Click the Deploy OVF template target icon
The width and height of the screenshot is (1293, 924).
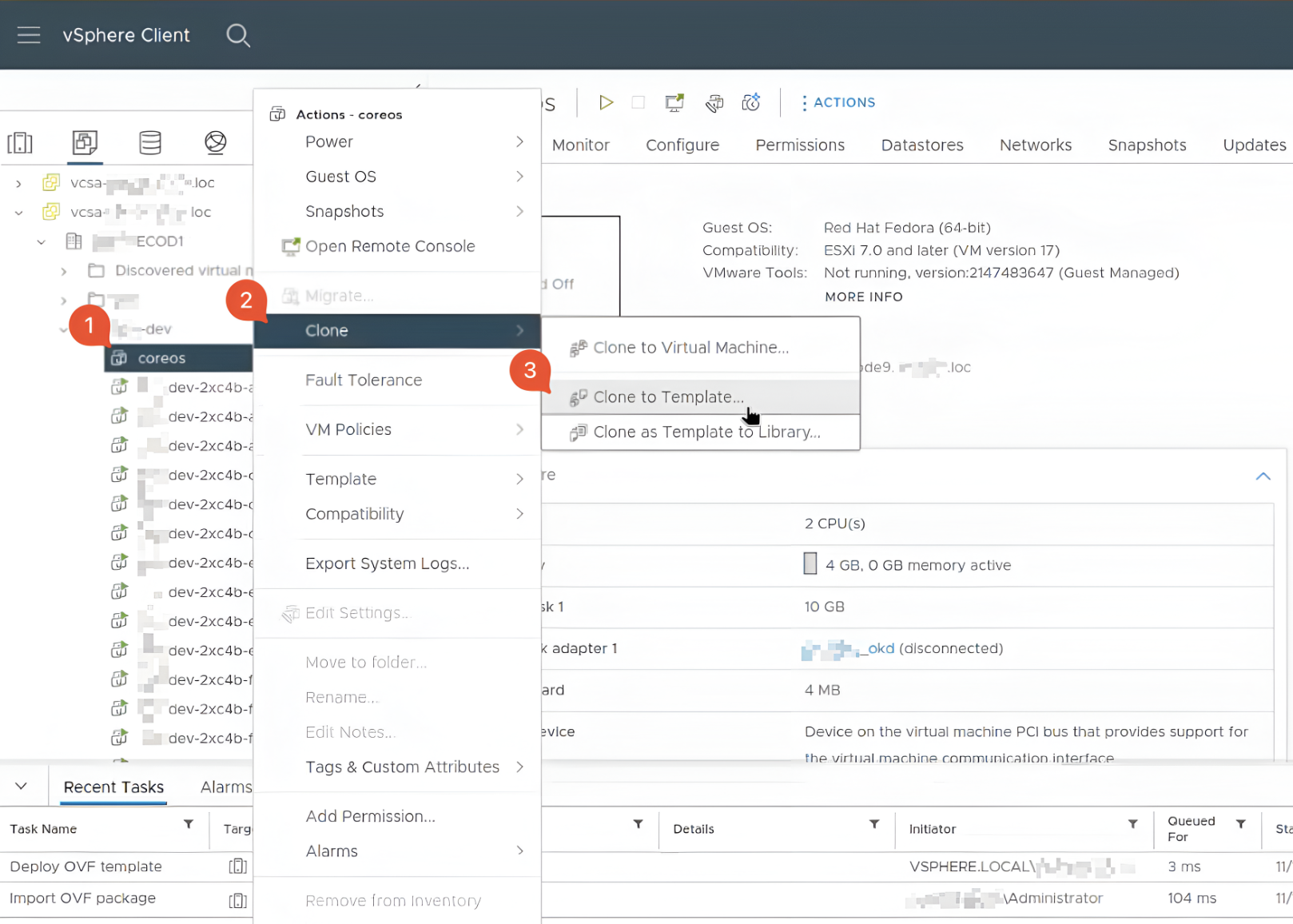coord(238,866)
